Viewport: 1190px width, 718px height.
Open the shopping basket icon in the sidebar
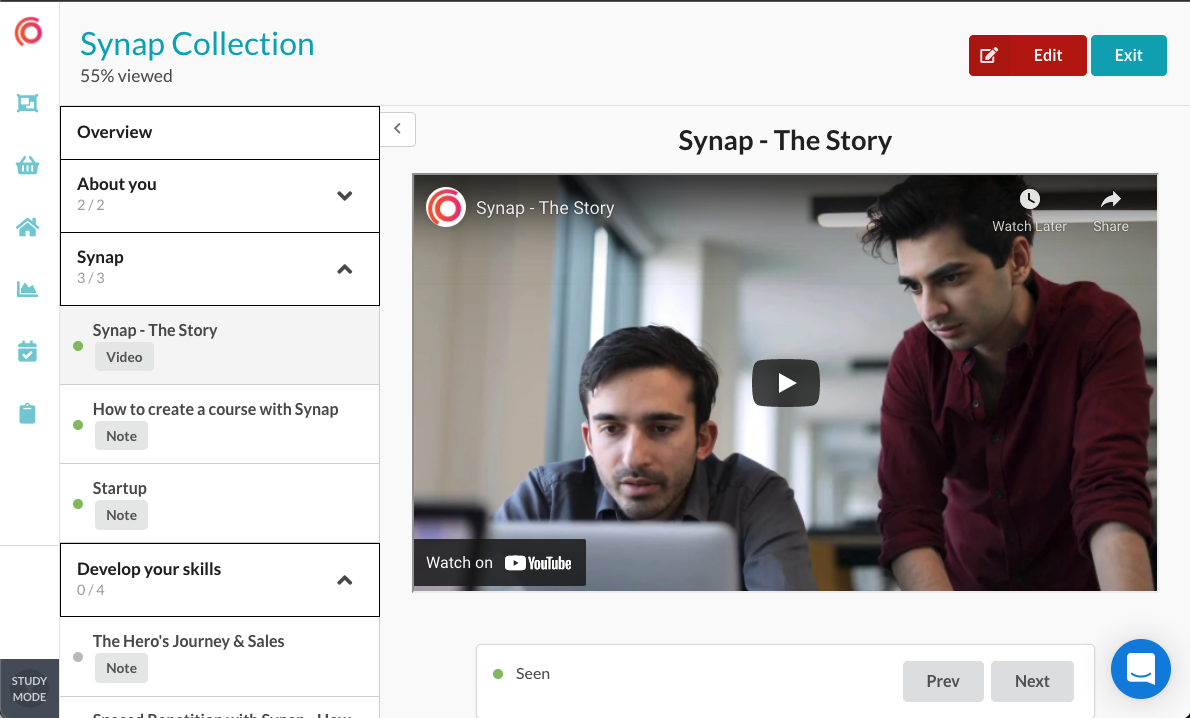click(x=27, y=166)
